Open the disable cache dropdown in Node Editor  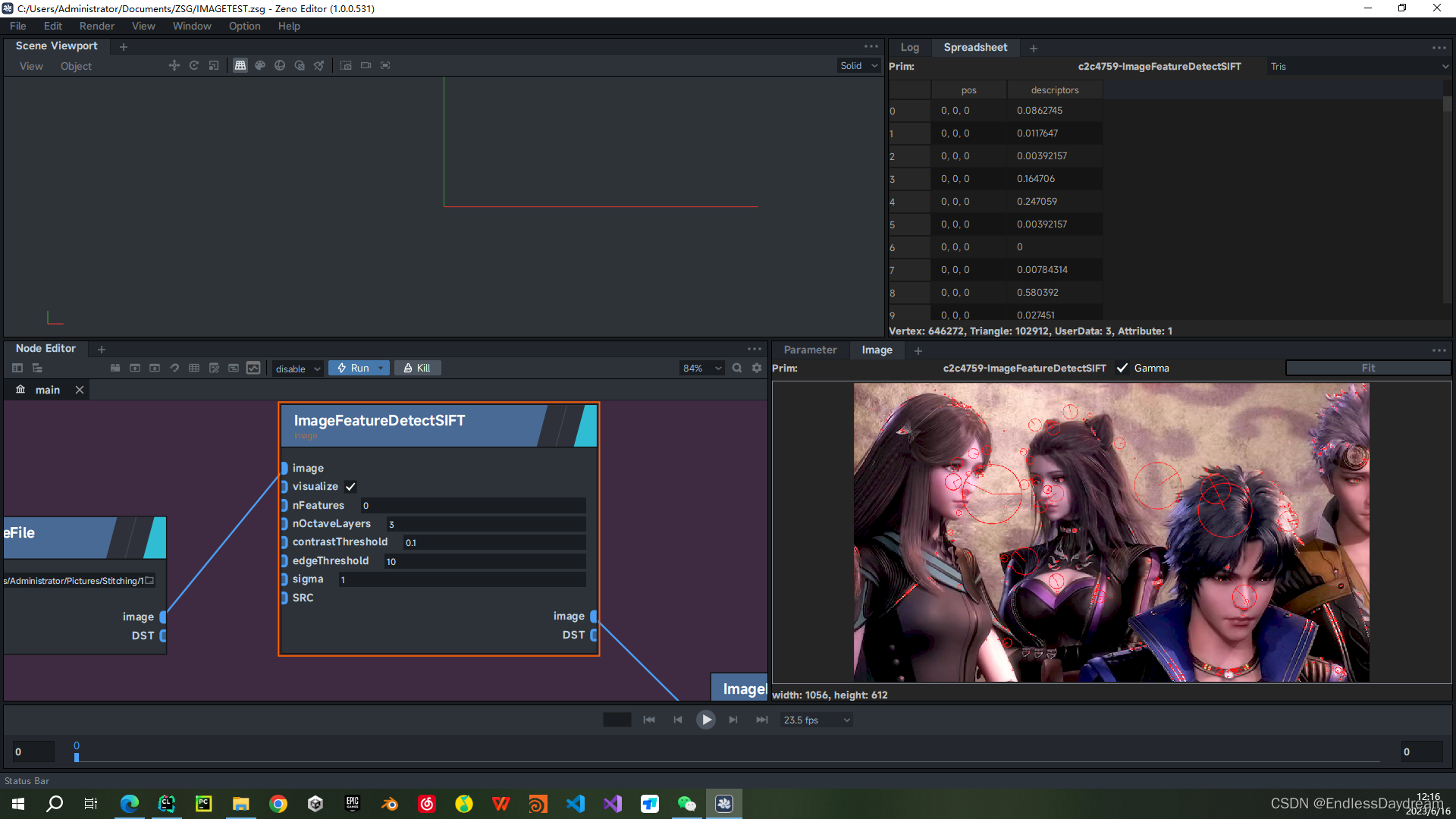(297, 368)
